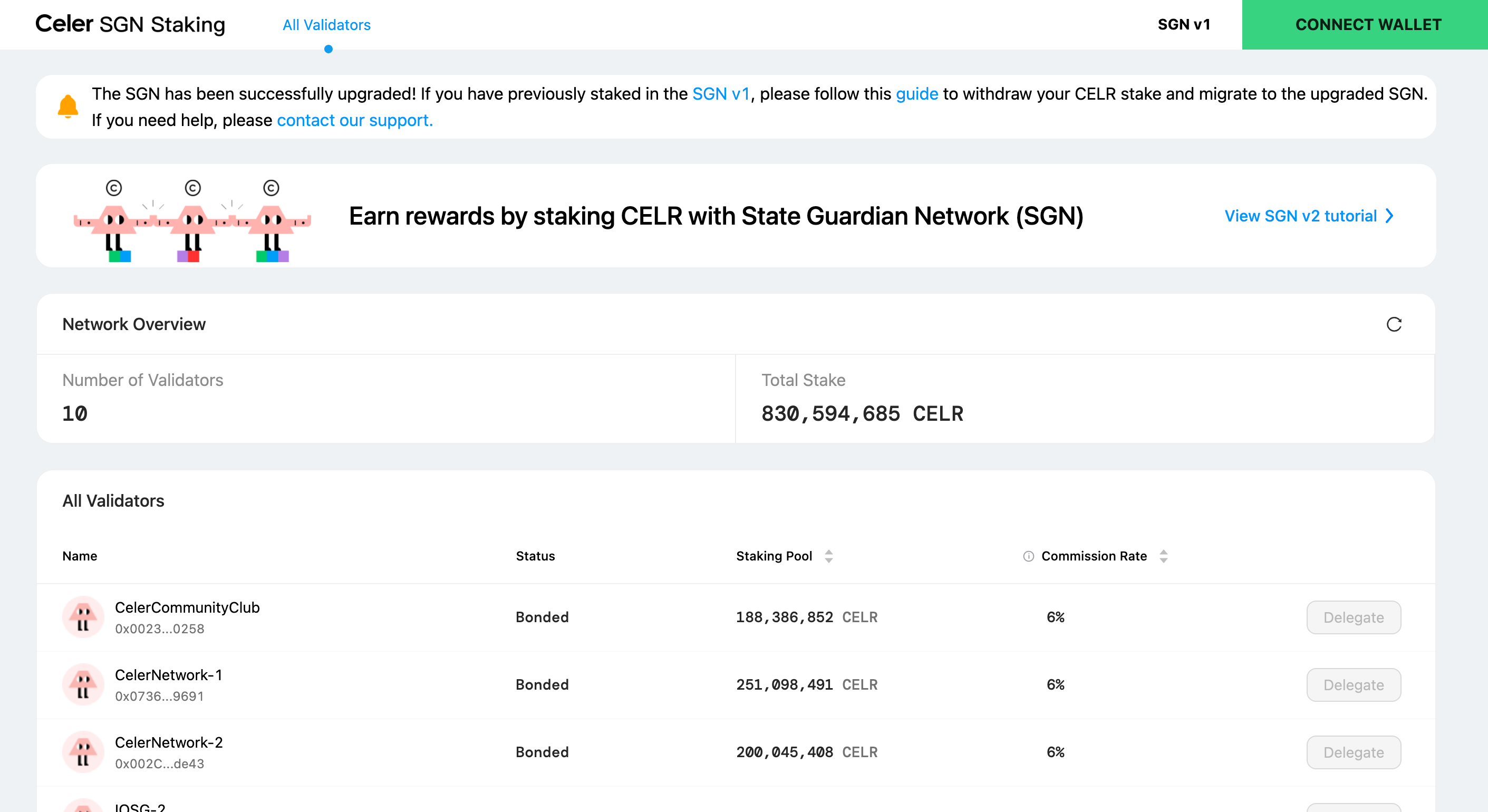1488x812 pixels.
Task: Delegate to CelerNetwork-1
Action: 1354,684
